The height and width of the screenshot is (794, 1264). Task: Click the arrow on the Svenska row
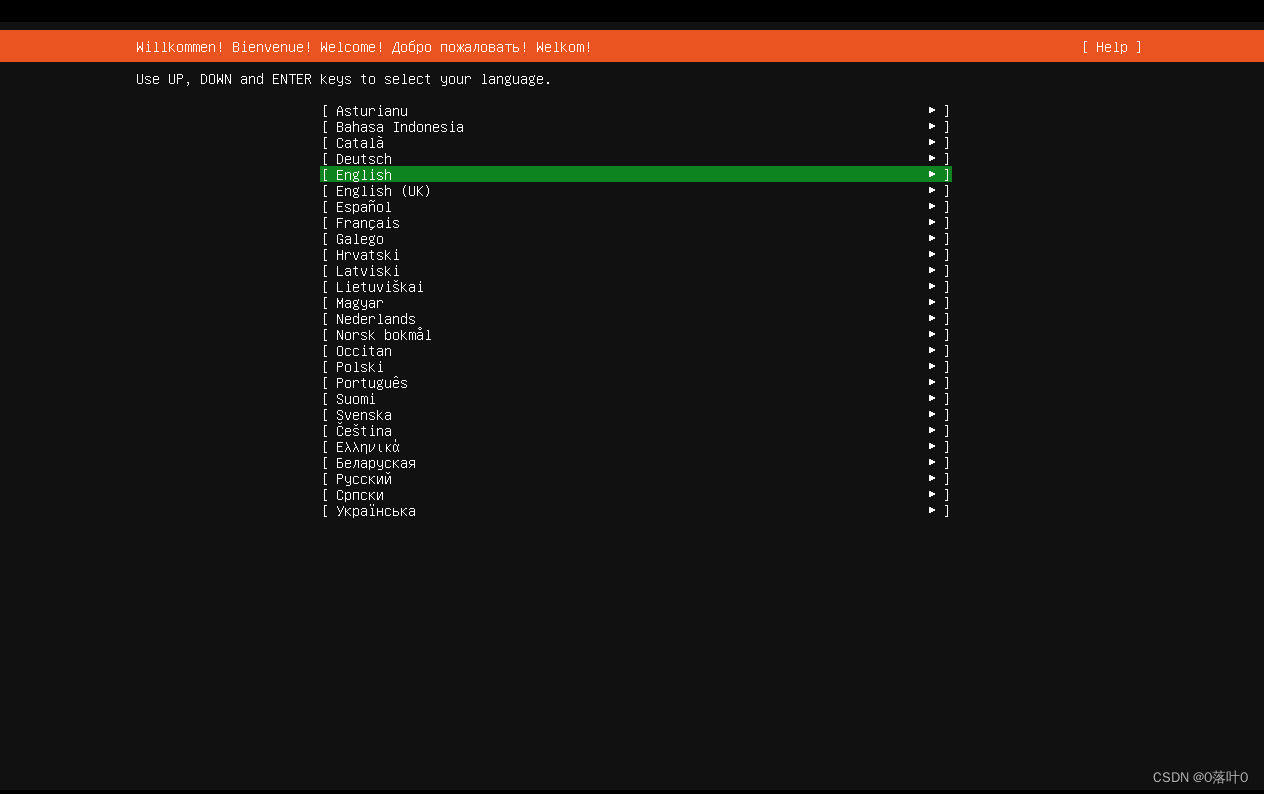pos(932,414)
